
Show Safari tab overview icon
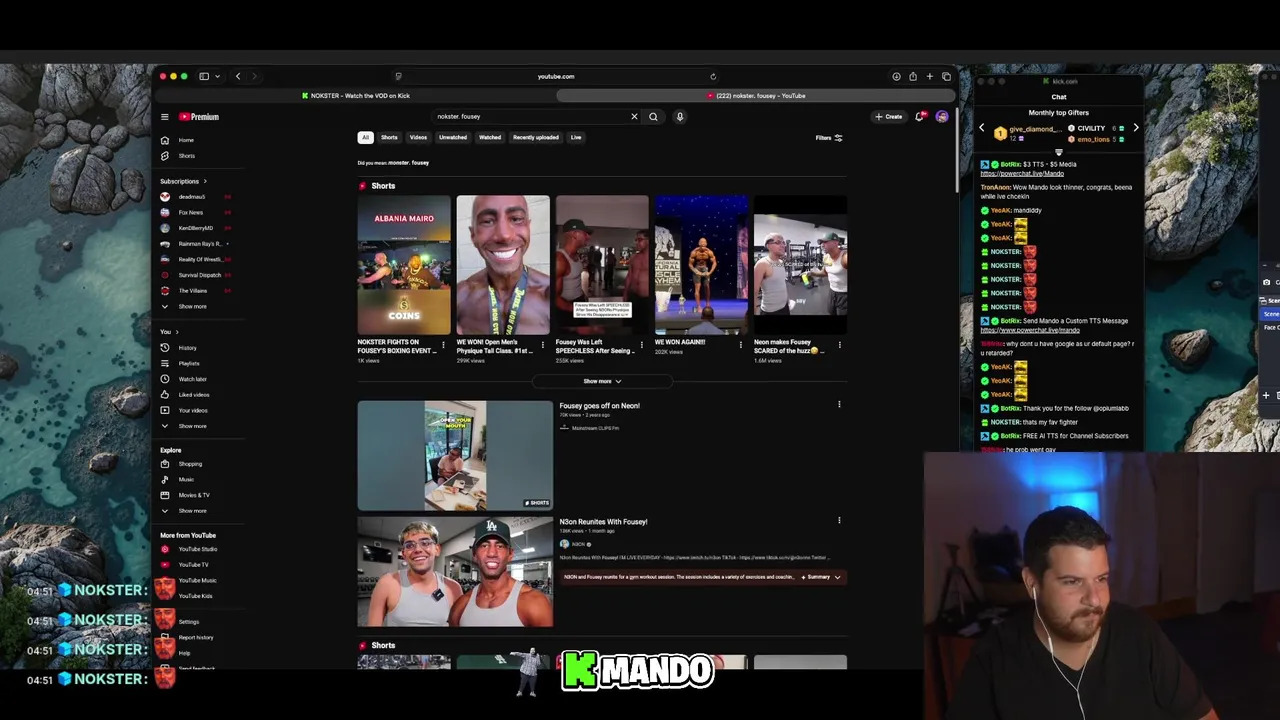click(x=946, y=76)
